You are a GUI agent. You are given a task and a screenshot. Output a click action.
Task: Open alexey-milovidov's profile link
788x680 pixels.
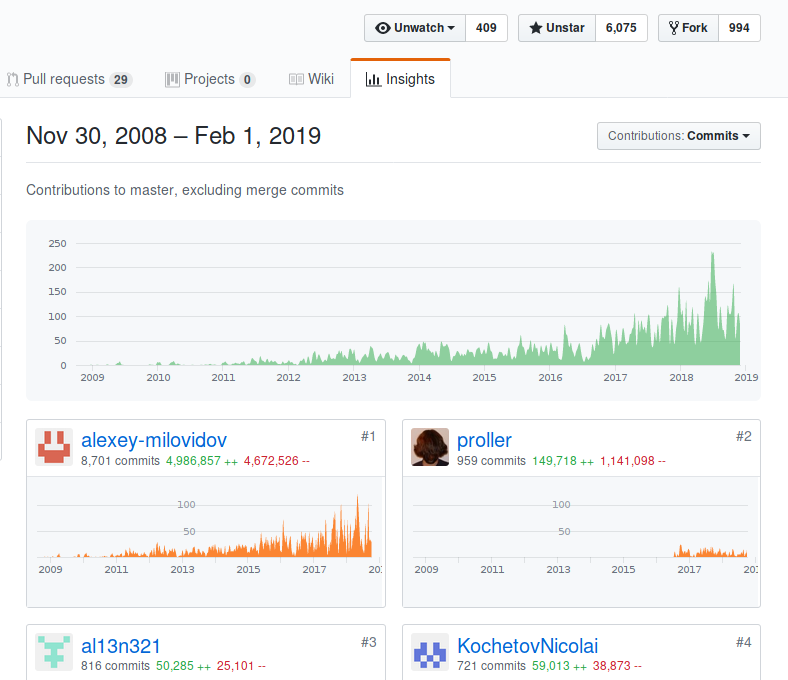[x=153, y=440]
